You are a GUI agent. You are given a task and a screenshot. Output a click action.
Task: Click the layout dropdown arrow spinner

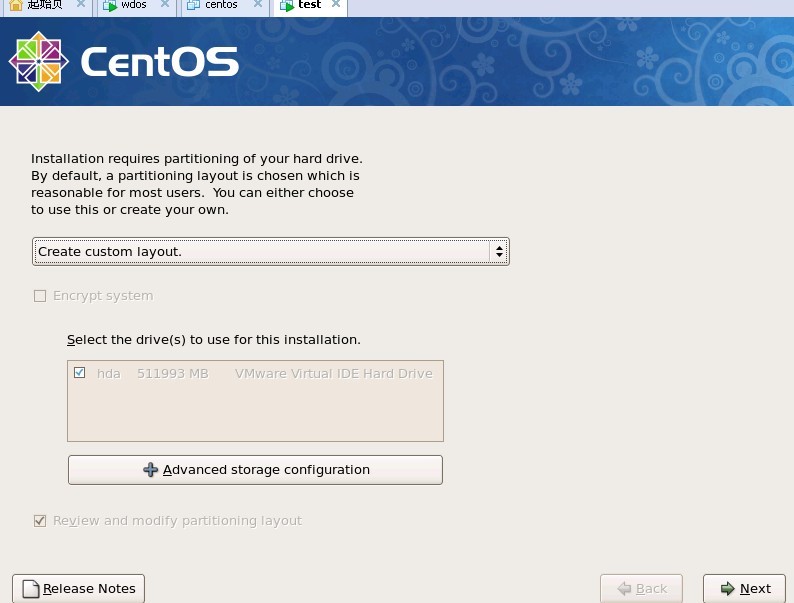pos(499,251)
